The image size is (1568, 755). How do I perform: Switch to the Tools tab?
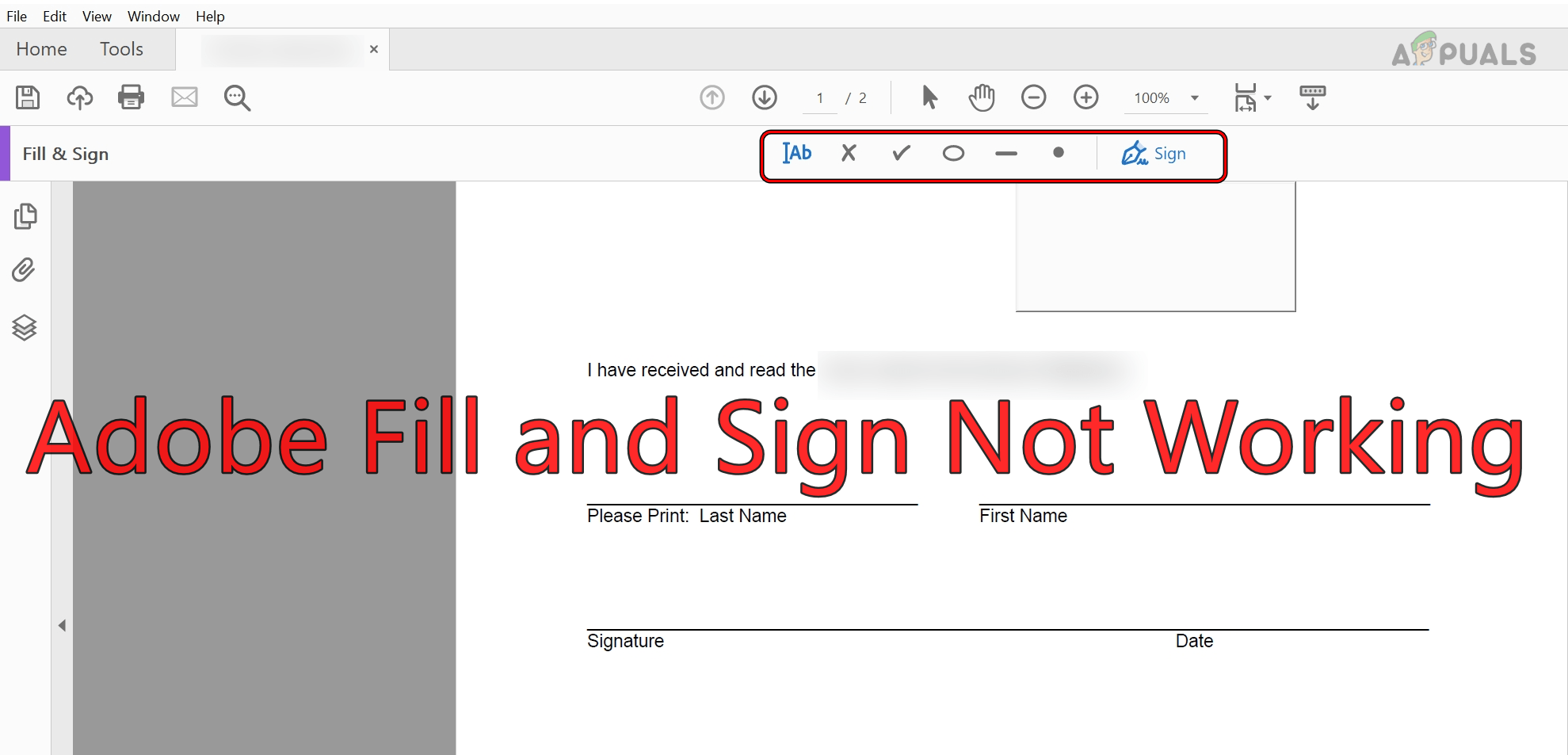[121, 48]
